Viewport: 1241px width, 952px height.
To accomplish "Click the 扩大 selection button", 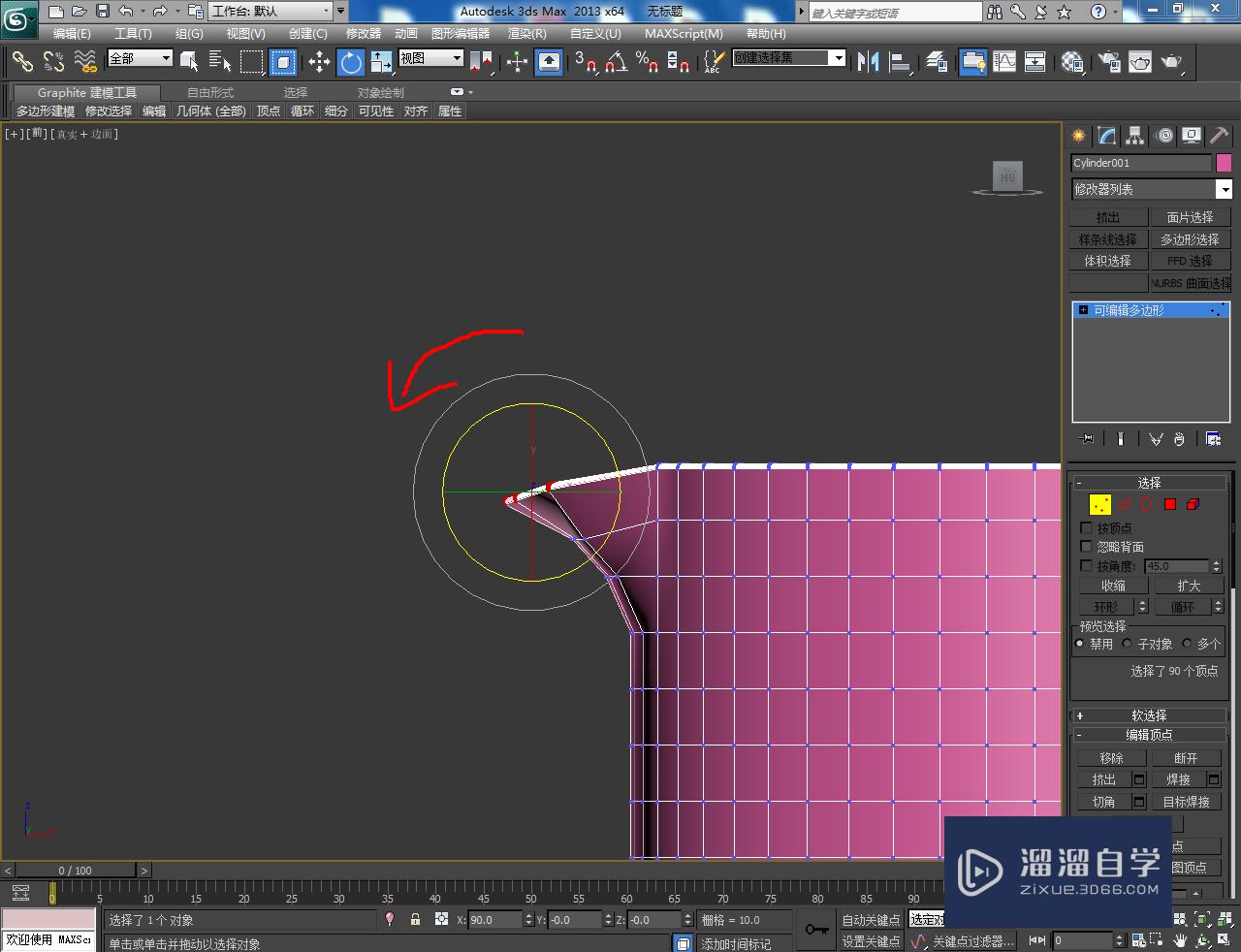I will 1189,586.
